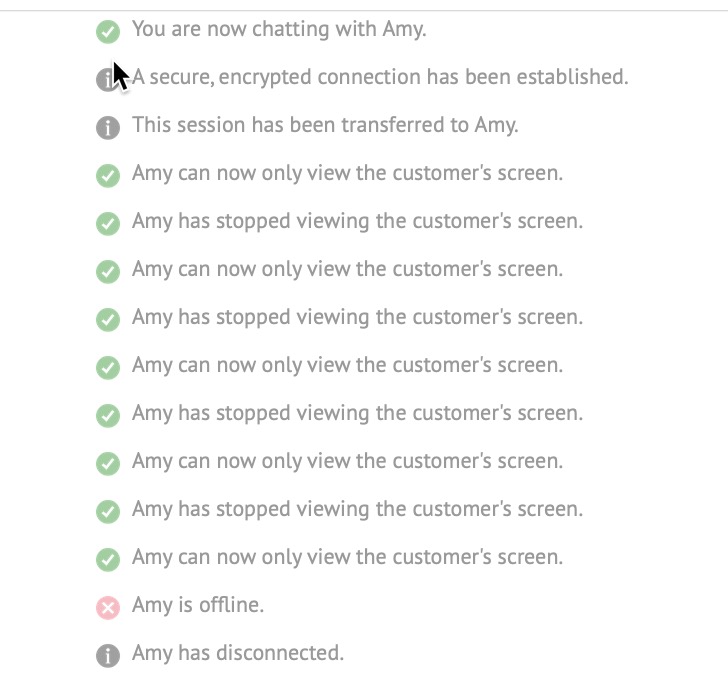Click the checkmark of the second "Amy can now only view" entry
This screenshot has height=682, width=728.
click(x=108, y=271)
